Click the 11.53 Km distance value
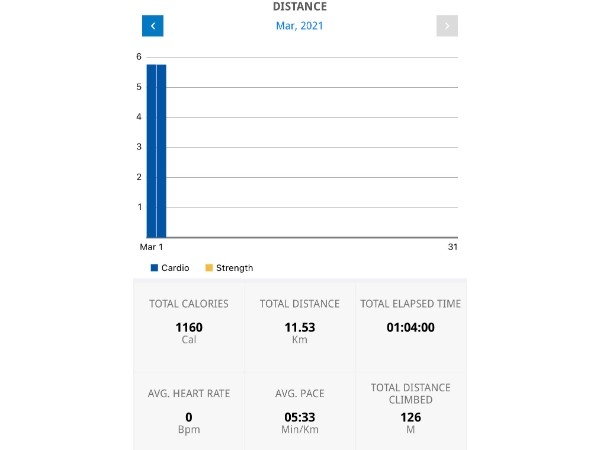 (x=300, y=327)
